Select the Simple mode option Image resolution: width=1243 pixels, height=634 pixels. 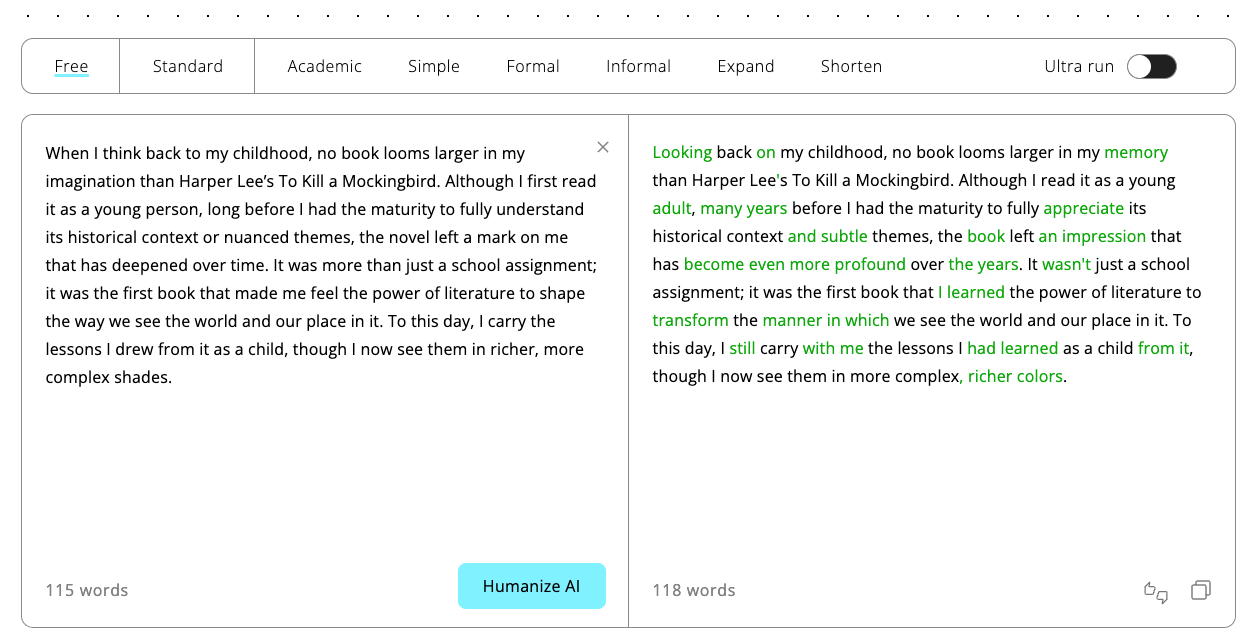(433, 67)
